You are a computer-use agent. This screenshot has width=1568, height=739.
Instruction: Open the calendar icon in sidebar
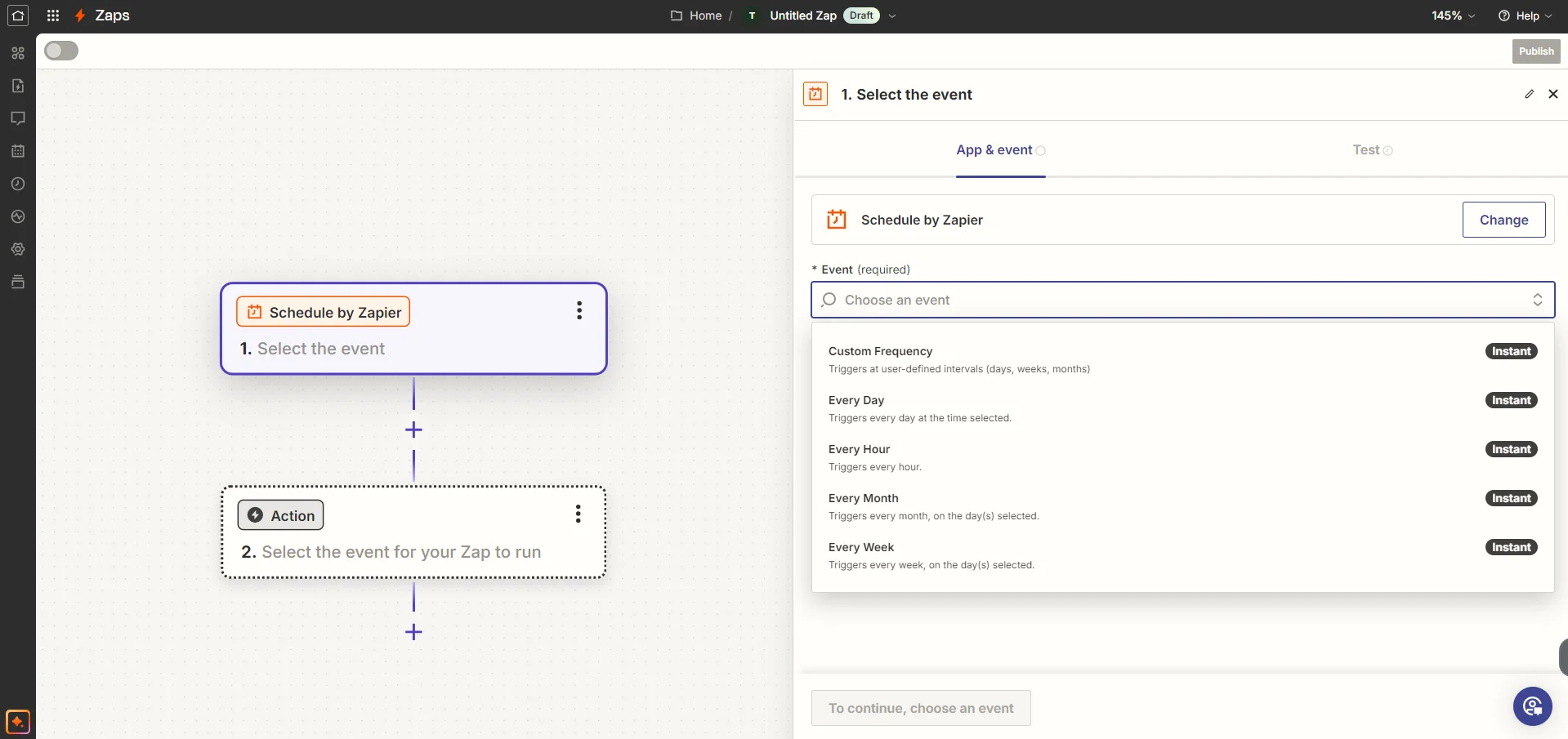18,151
